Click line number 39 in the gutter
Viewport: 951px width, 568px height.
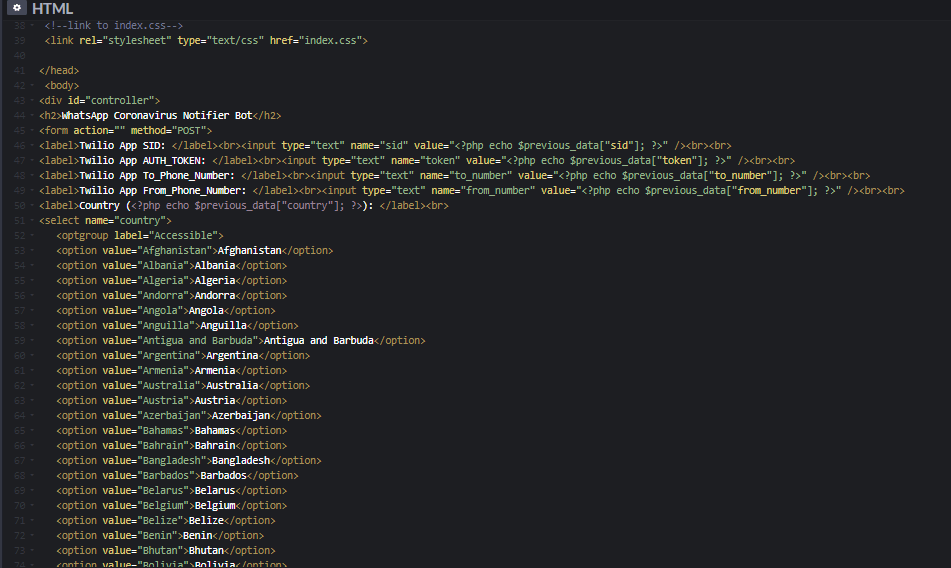19,41
